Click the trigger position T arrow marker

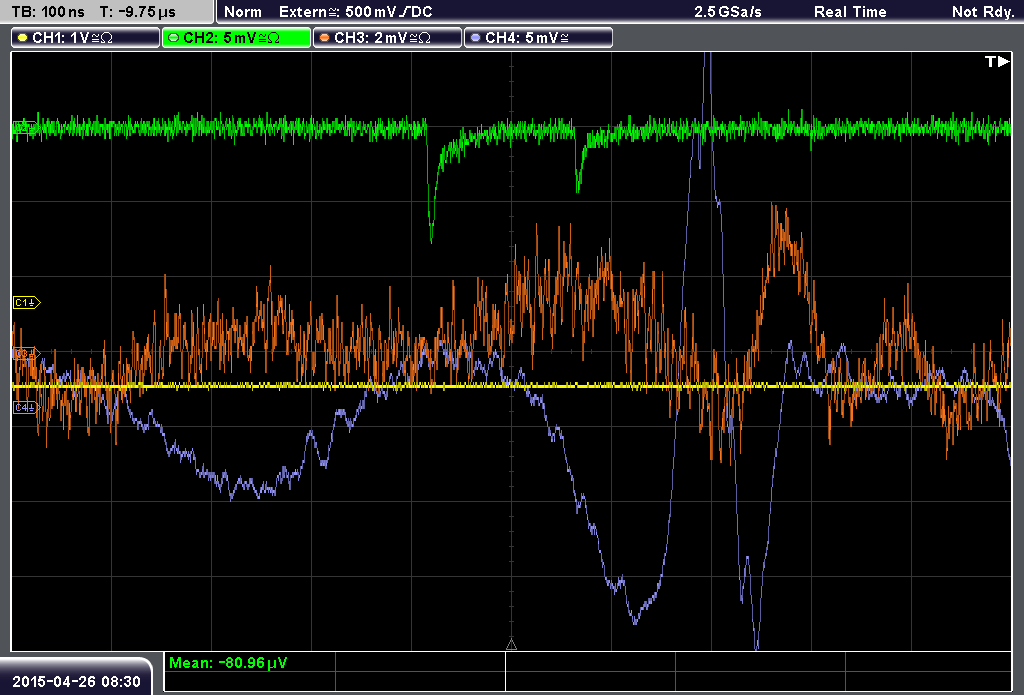point(997,61)
